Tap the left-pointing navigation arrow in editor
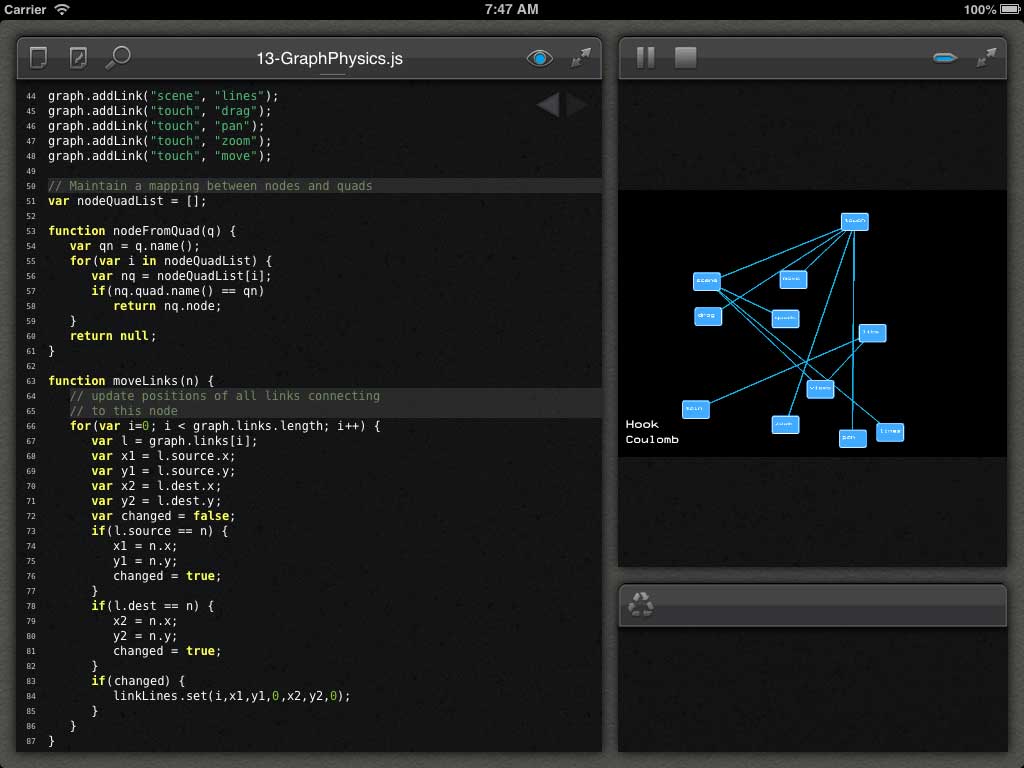 [548, 104]
